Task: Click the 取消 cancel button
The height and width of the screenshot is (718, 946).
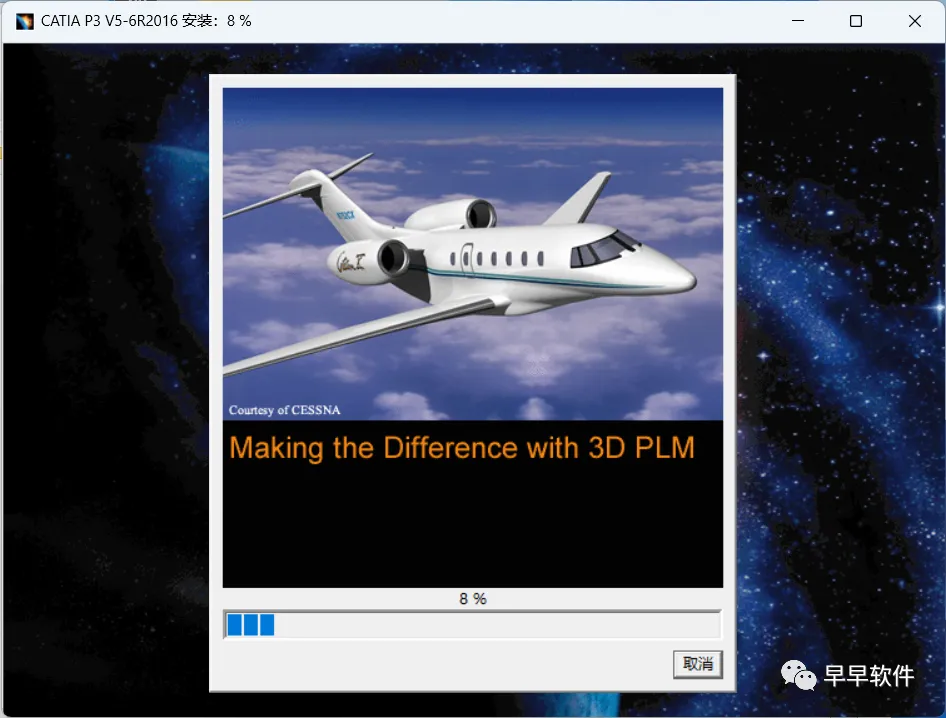Action: point(697,664)
